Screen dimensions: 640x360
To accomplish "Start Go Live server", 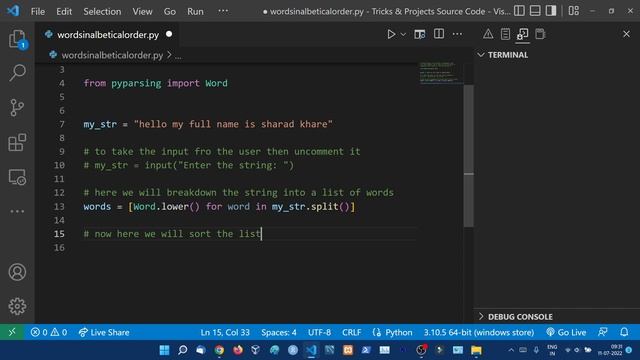I will [566, 332].
